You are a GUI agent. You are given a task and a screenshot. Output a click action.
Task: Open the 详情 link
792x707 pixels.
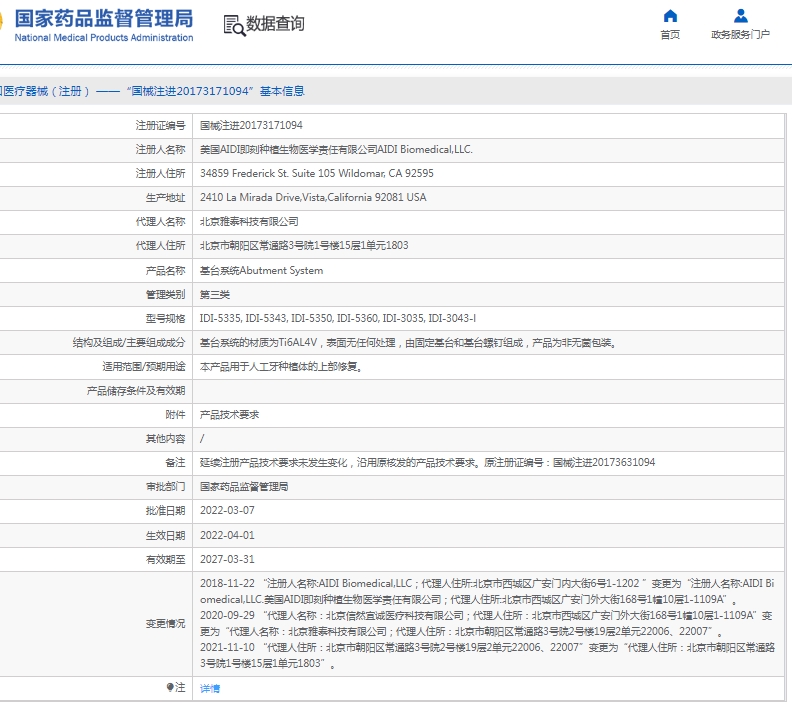point(210,688)
